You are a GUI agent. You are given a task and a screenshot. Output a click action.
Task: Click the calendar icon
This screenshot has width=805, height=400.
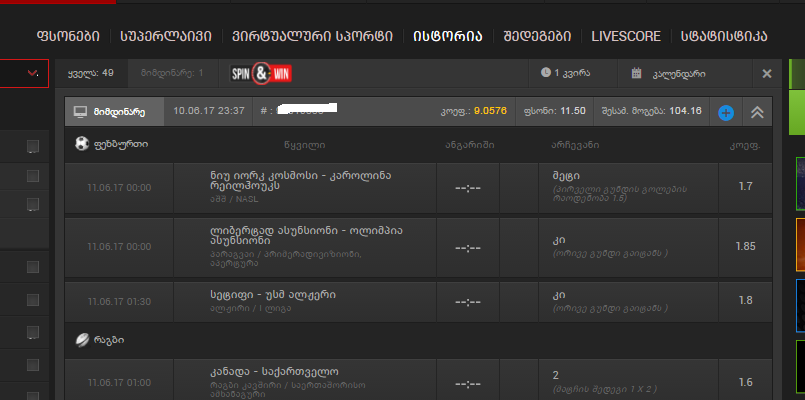click(637, 73)
